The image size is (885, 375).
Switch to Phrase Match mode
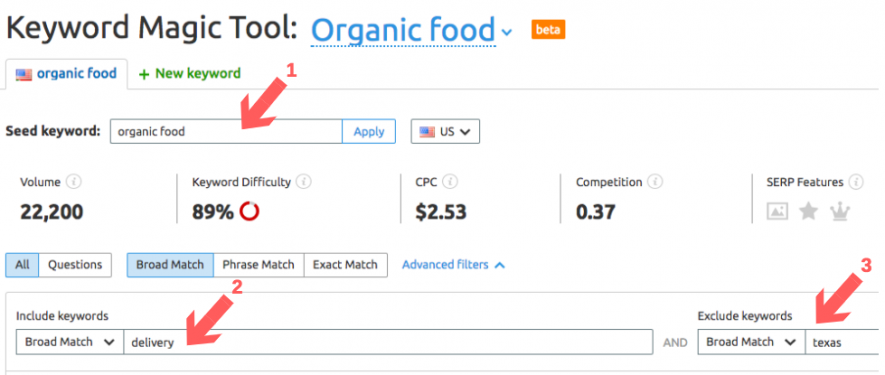(259, 265)
